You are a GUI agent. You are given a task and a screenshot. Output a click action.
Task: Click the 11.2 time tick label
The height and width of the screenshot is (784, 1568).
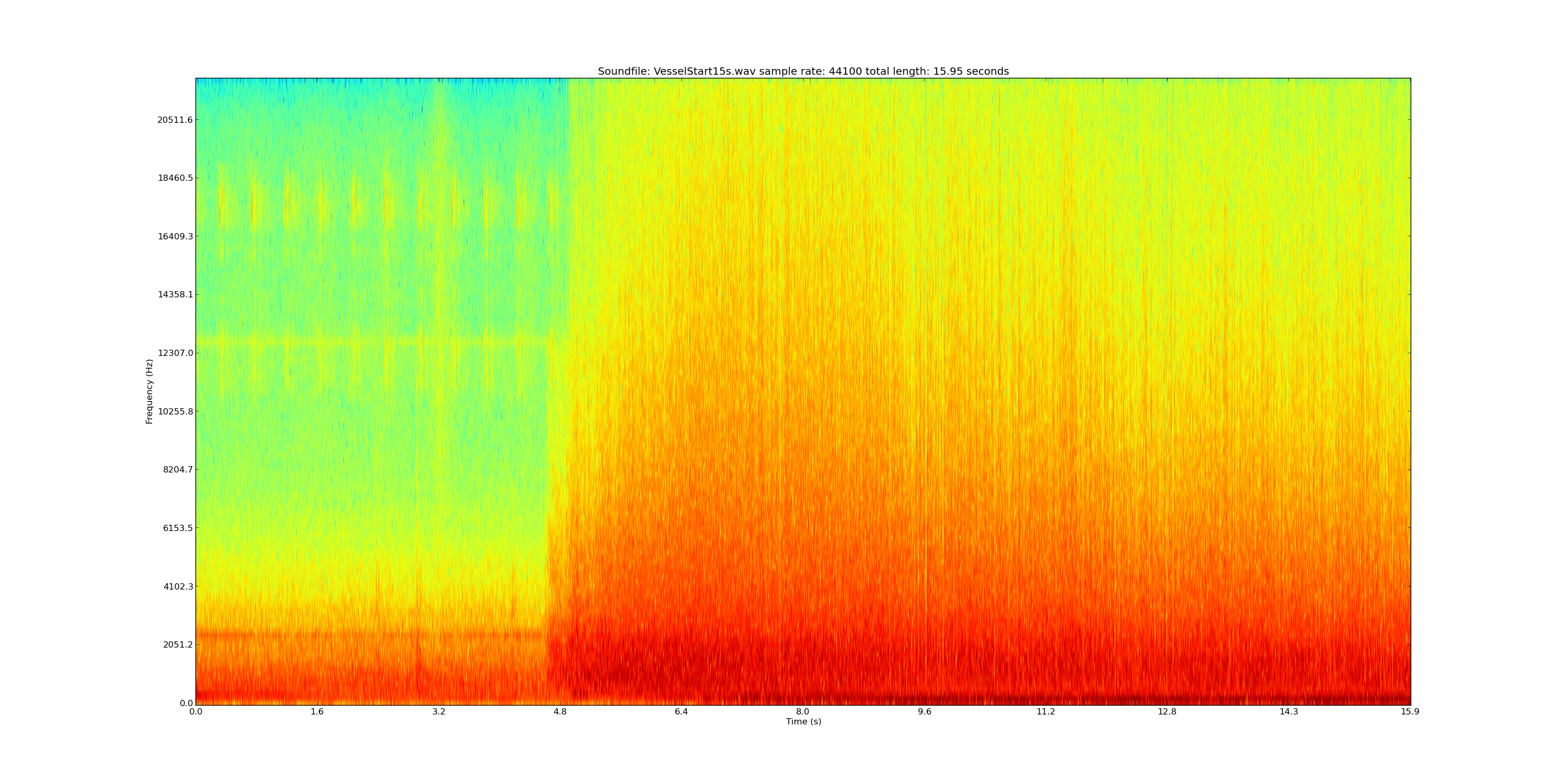point(1046,711)
